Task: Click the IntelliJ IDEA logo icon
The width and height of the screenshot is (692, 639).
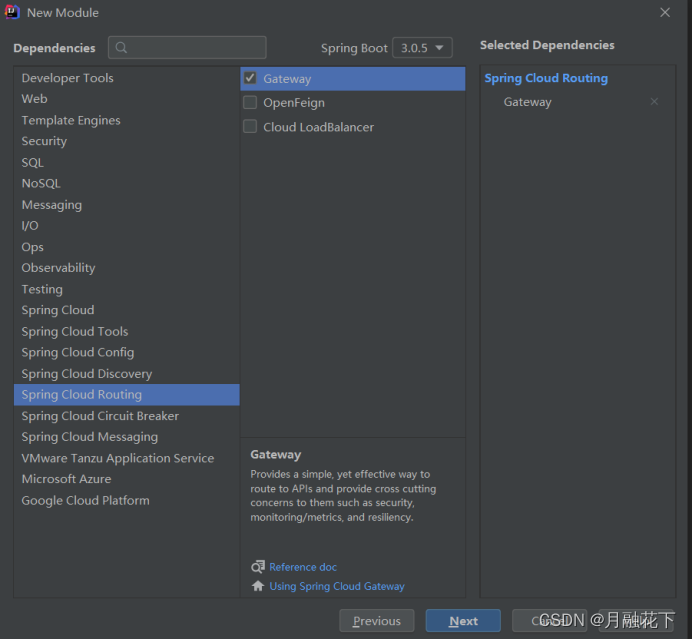Action: [x=12, y=12]
